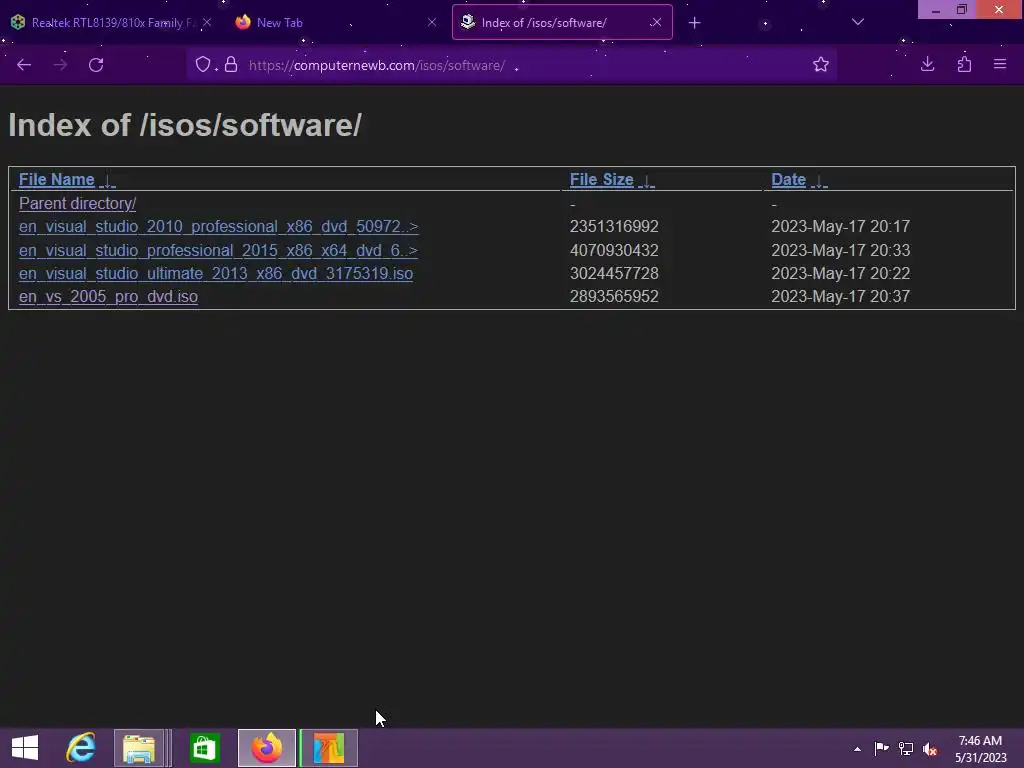The width and height of the screenshot is (1024, 768).
Task: Sort listing by File Name header
Action: (x=57, y=180)
